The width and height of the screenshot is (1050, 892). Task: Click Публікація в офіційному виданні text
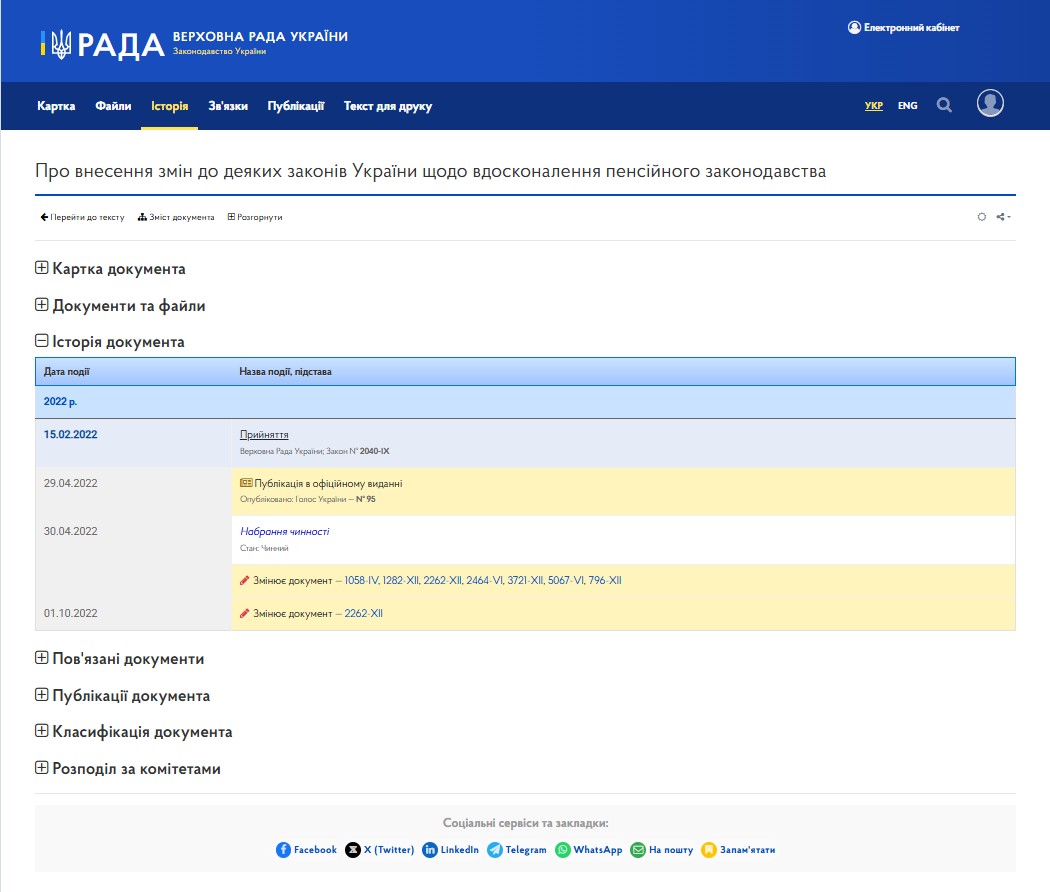[x=328, y=484]
